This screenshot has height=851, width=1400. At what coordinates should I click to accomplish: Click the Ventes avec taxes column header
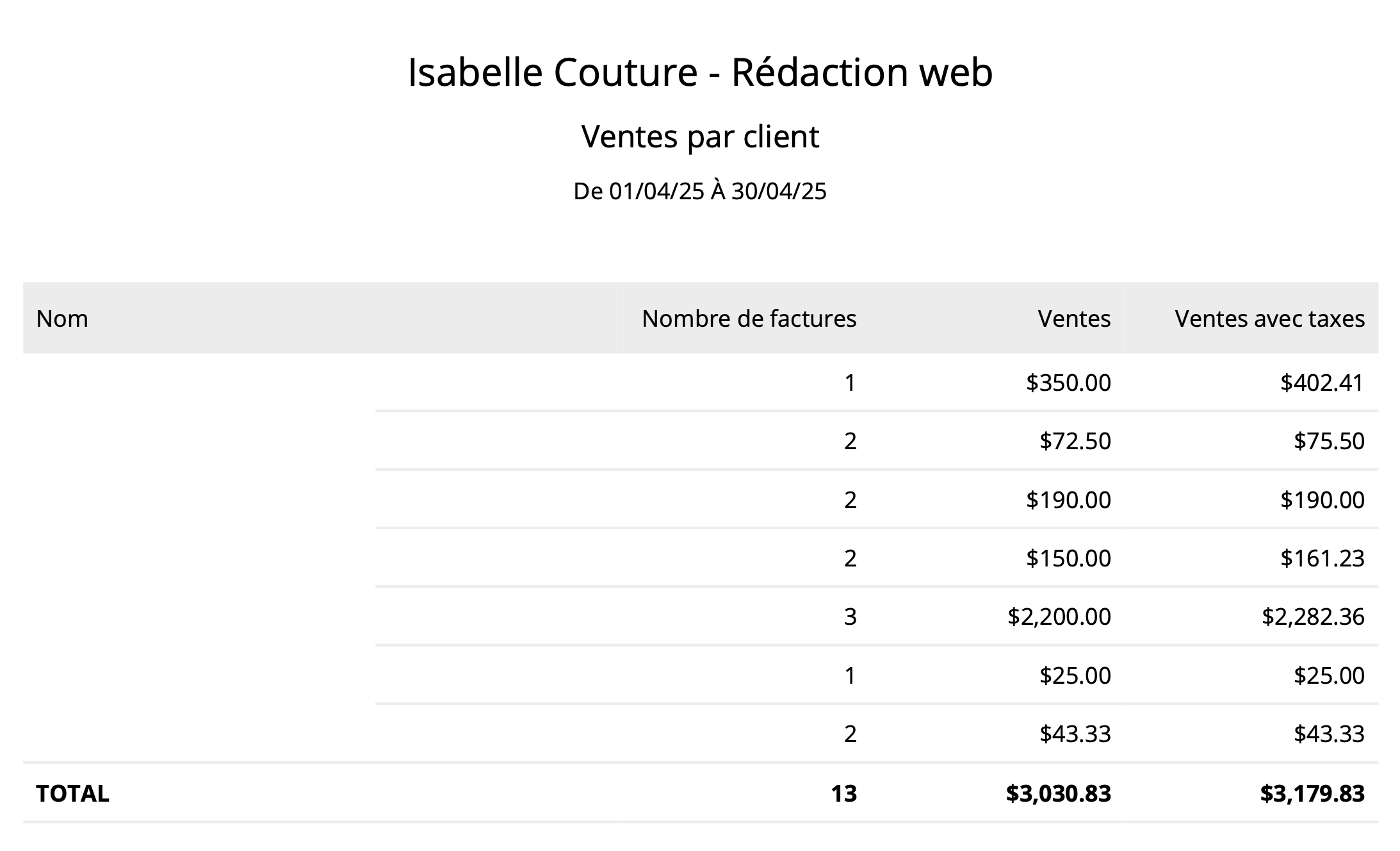click(1269, 318)
